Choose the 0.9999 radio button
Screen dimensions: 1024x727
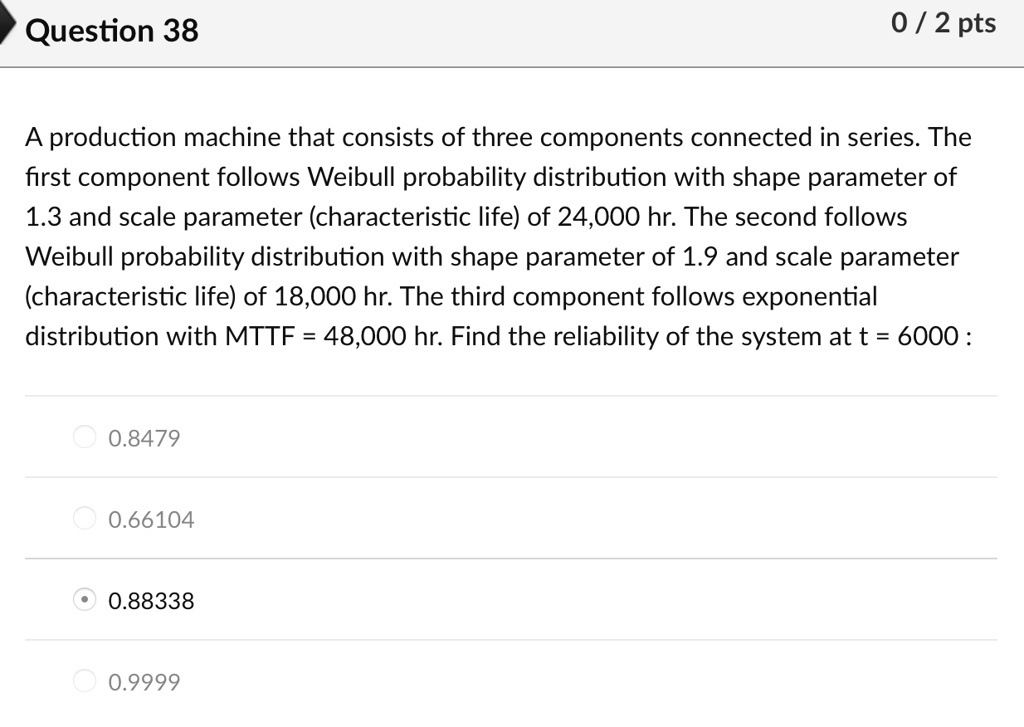click(84, 681)
